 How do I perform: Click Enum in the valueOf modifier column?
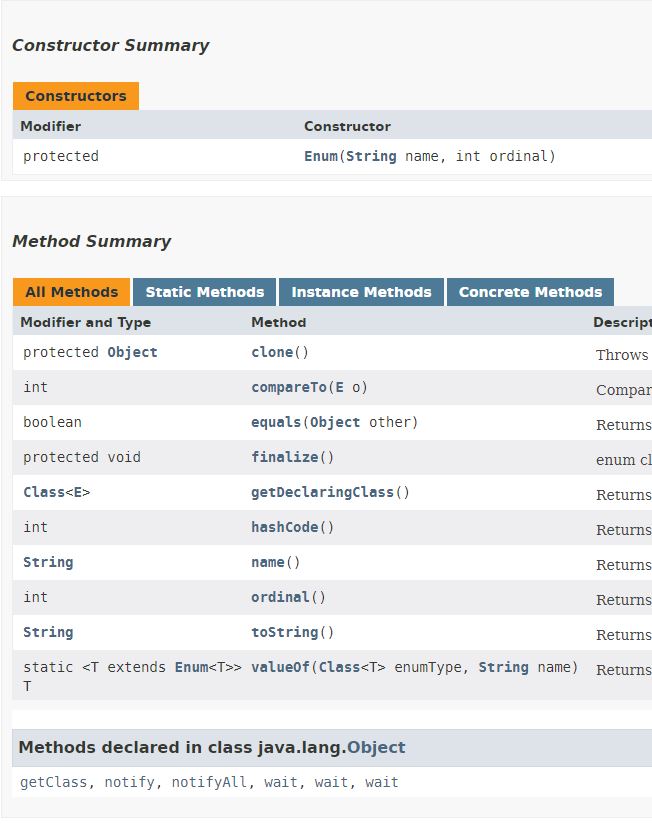(192, 666)
